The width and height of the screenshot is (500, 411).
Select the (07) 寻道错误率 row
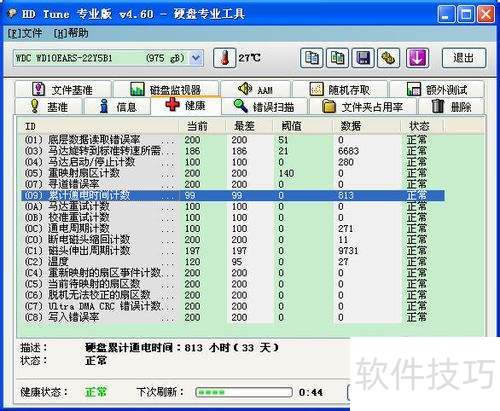[x=233, y=184]
